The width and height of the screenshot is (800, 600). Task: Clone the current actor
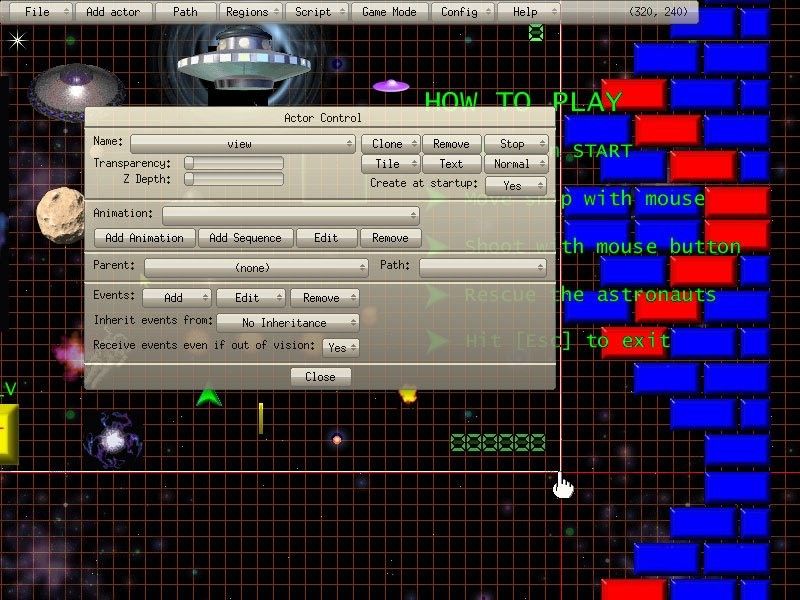[389, 142]
